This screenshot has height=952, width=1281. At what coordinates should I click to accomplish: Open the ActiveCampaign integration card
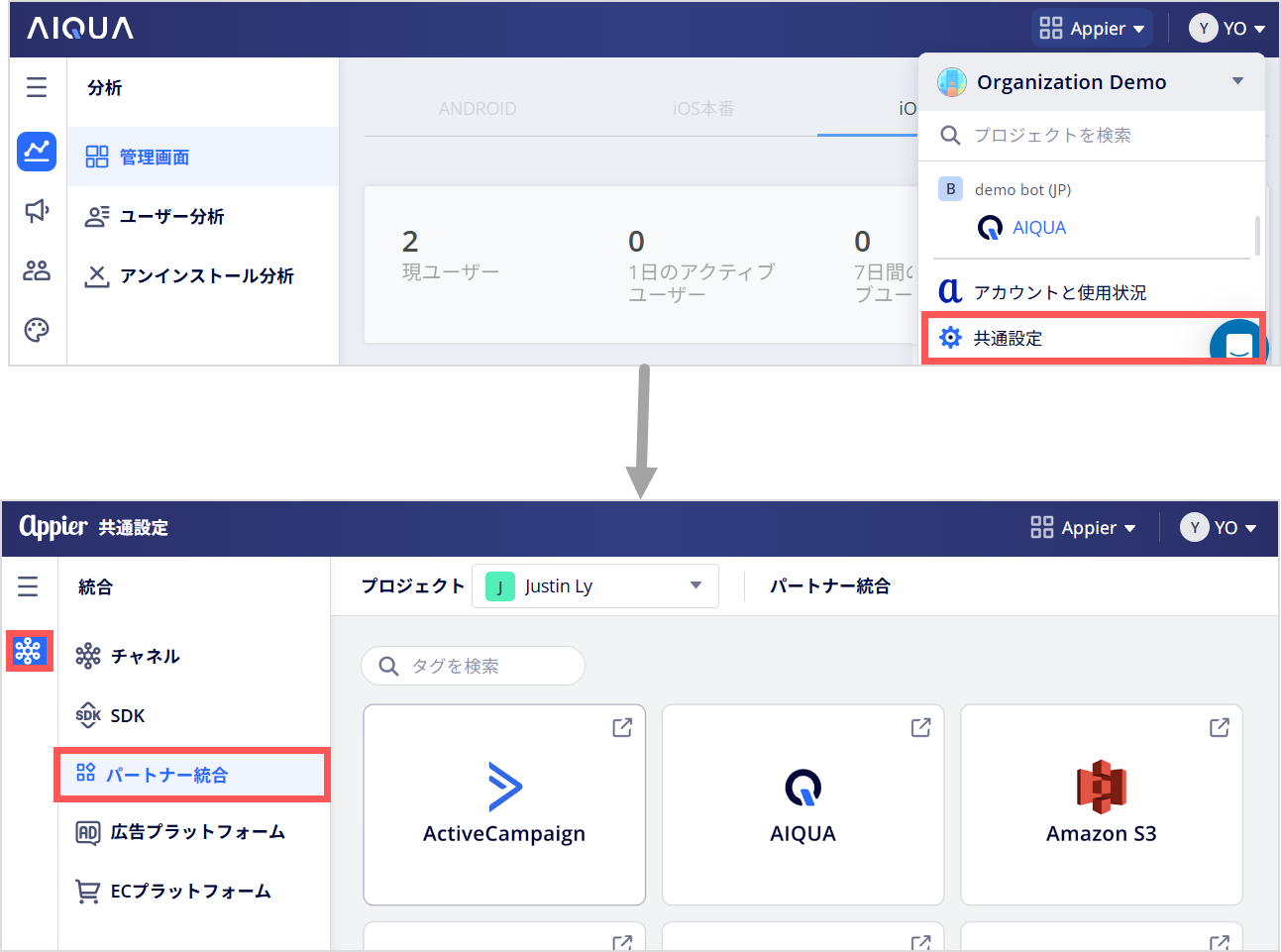(504, 804)
